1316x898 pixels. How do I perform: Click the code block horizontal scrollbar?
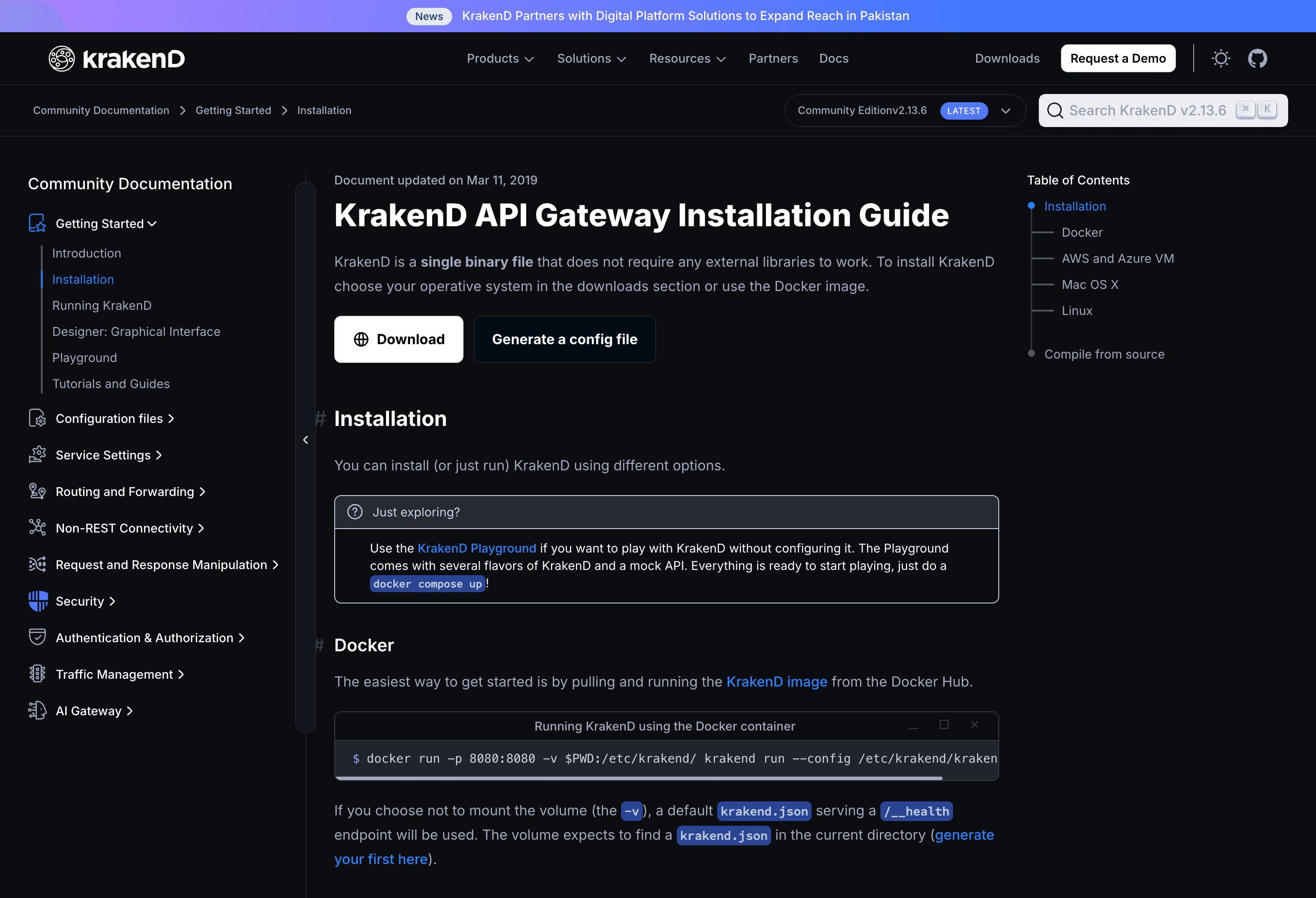click(x=639, y=778)
